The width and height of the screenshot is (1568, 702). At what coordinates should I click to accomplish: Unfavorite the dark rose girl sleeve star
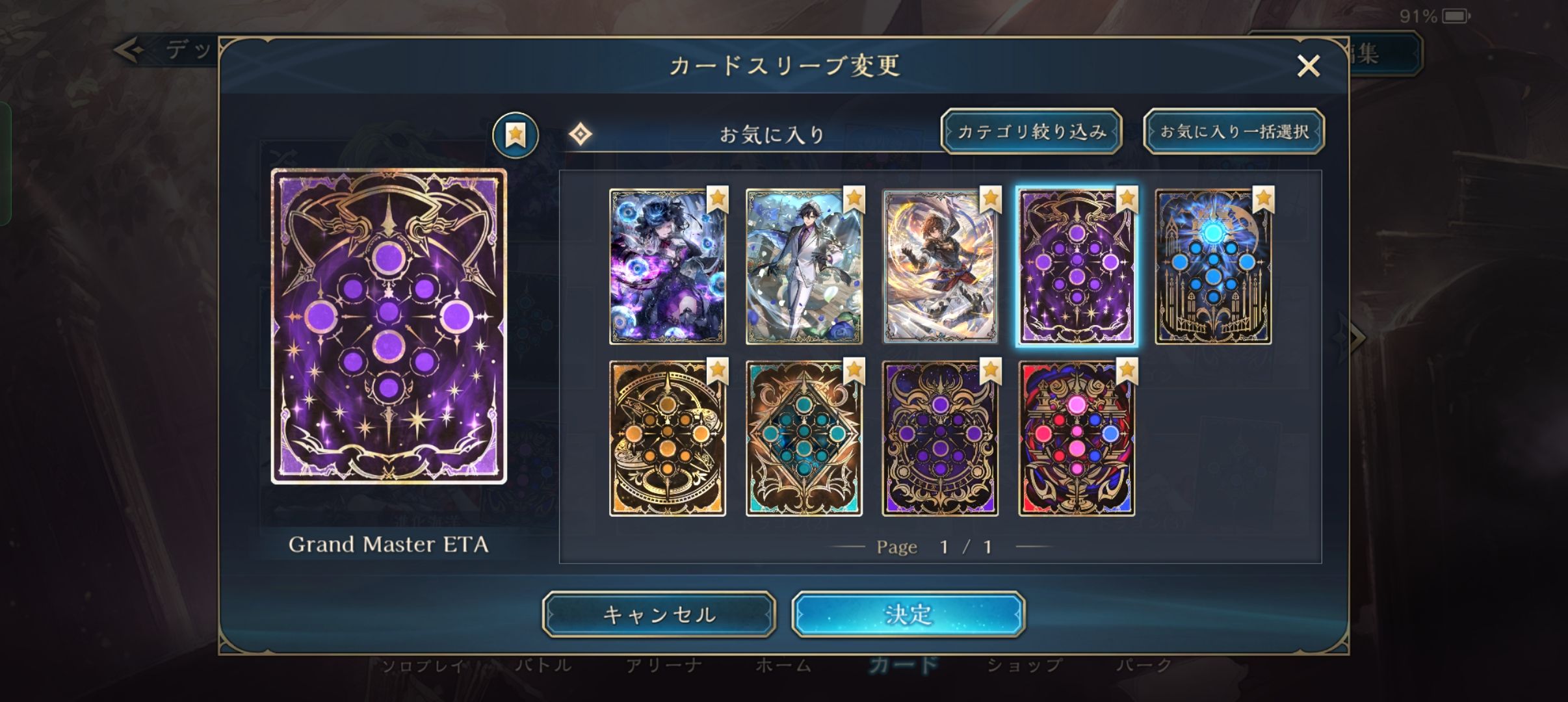pyautogui.click(x=717, y=199)
